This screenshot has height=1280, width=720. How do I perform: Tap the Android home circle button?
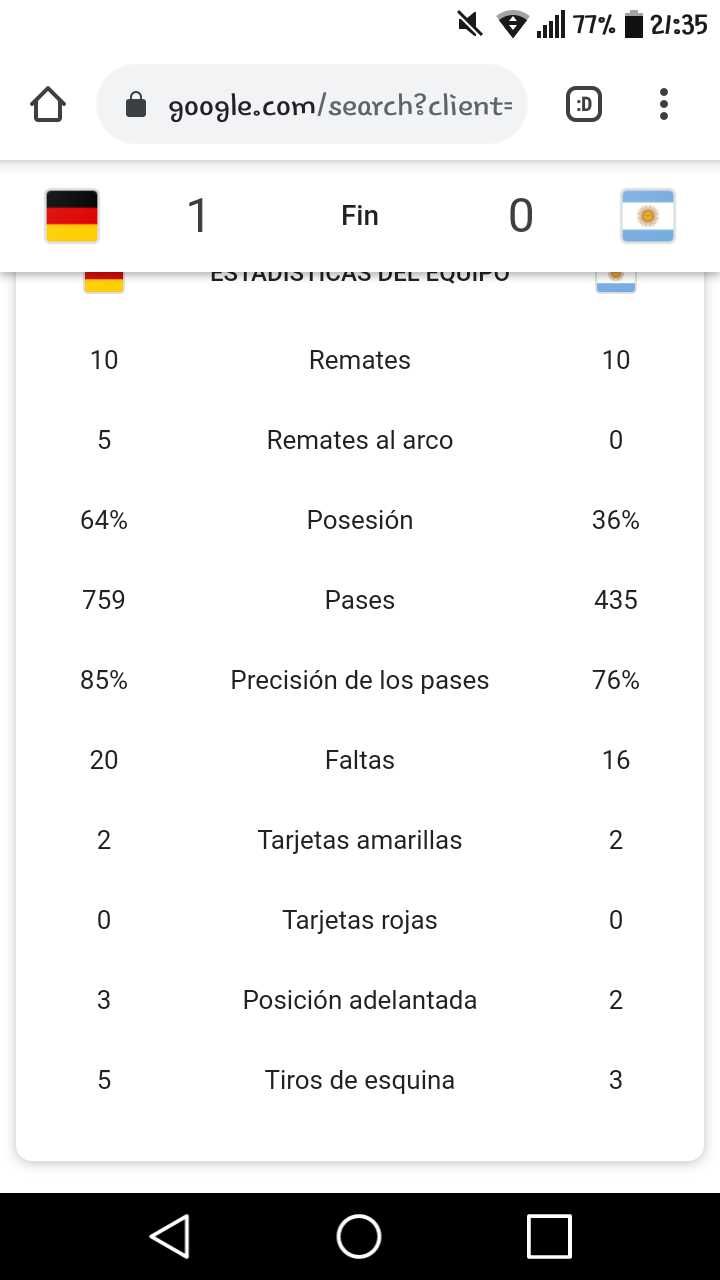point(359,1236)
